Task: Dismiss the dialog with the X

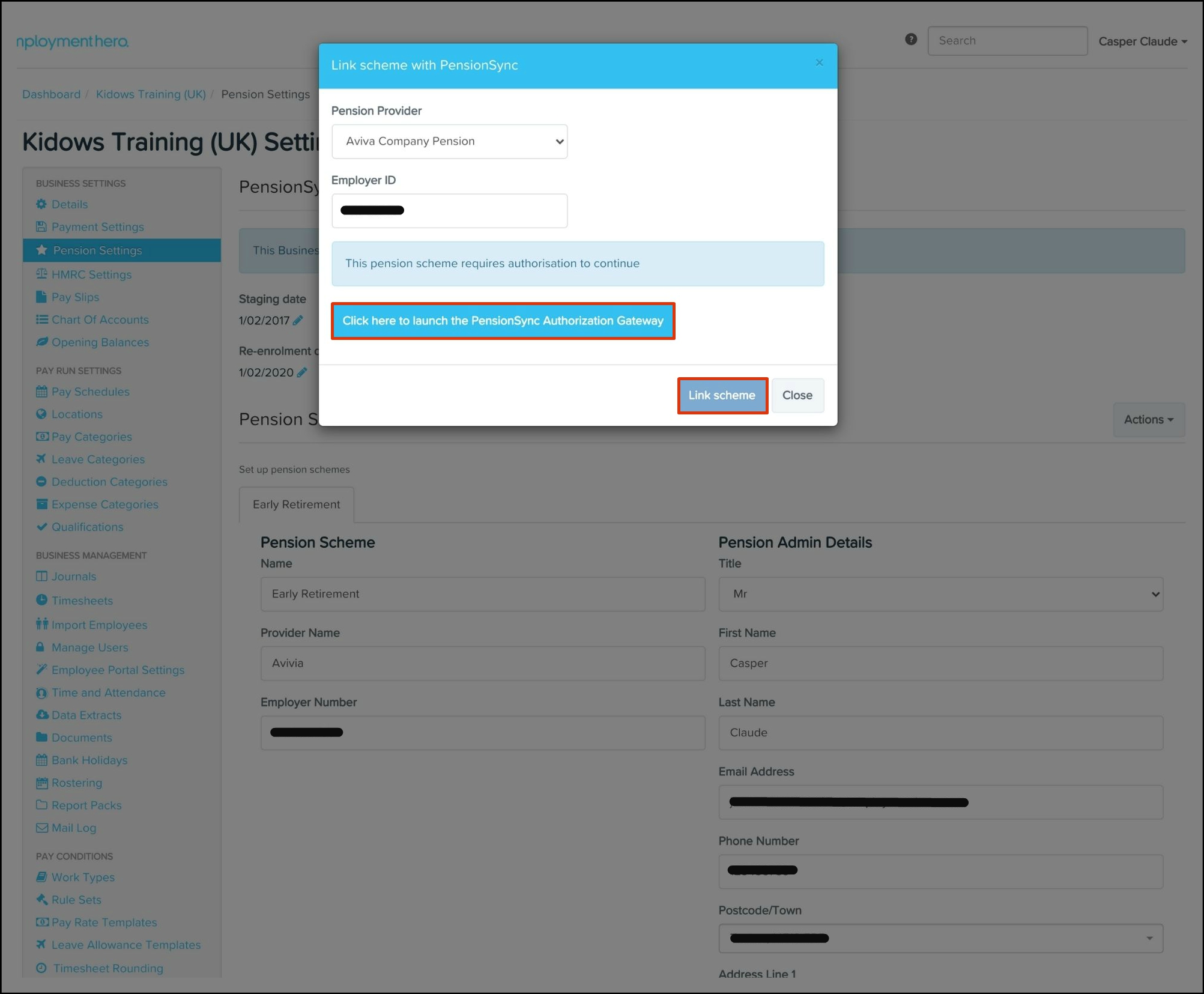Action: click(818, 62)
